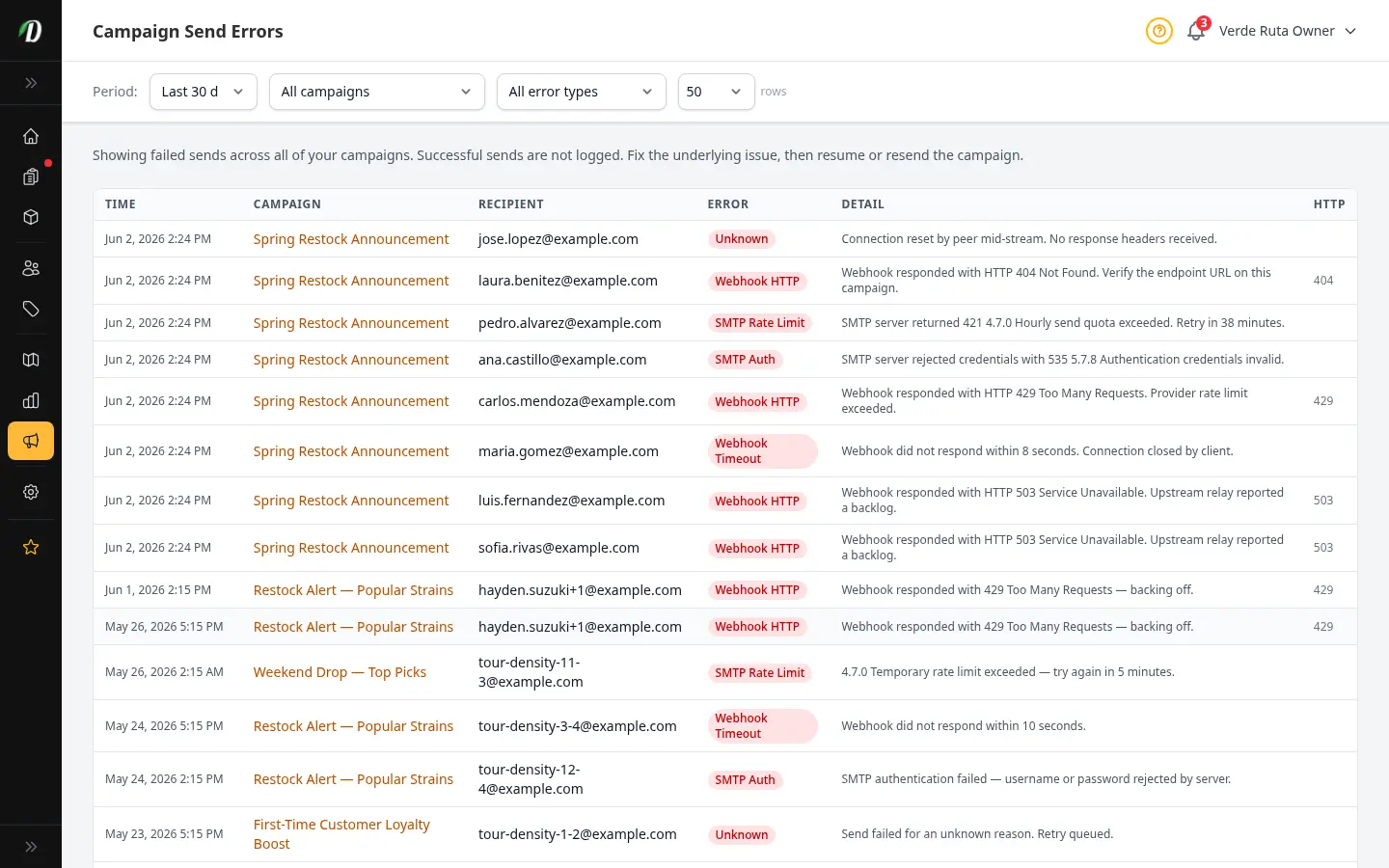Open Spring Restock Announcement link for laura.benitez
1389x868 pixels.
[351, 281]
